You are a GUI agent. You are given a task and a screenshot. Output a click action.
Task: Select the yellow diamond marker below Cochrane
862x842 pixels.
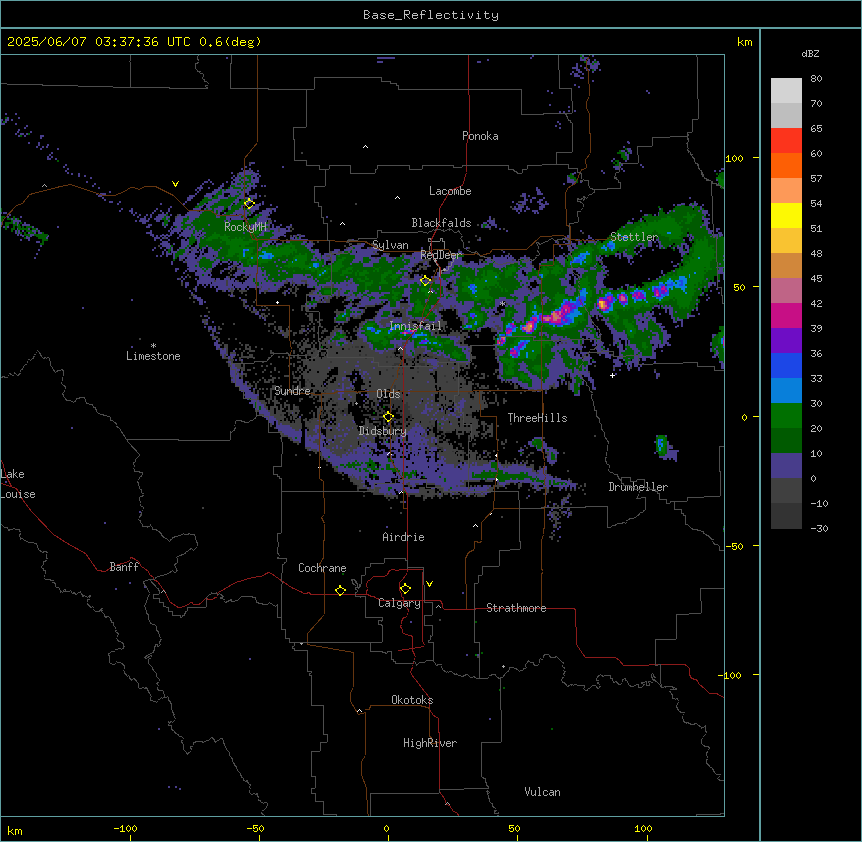tap(340, 590)
